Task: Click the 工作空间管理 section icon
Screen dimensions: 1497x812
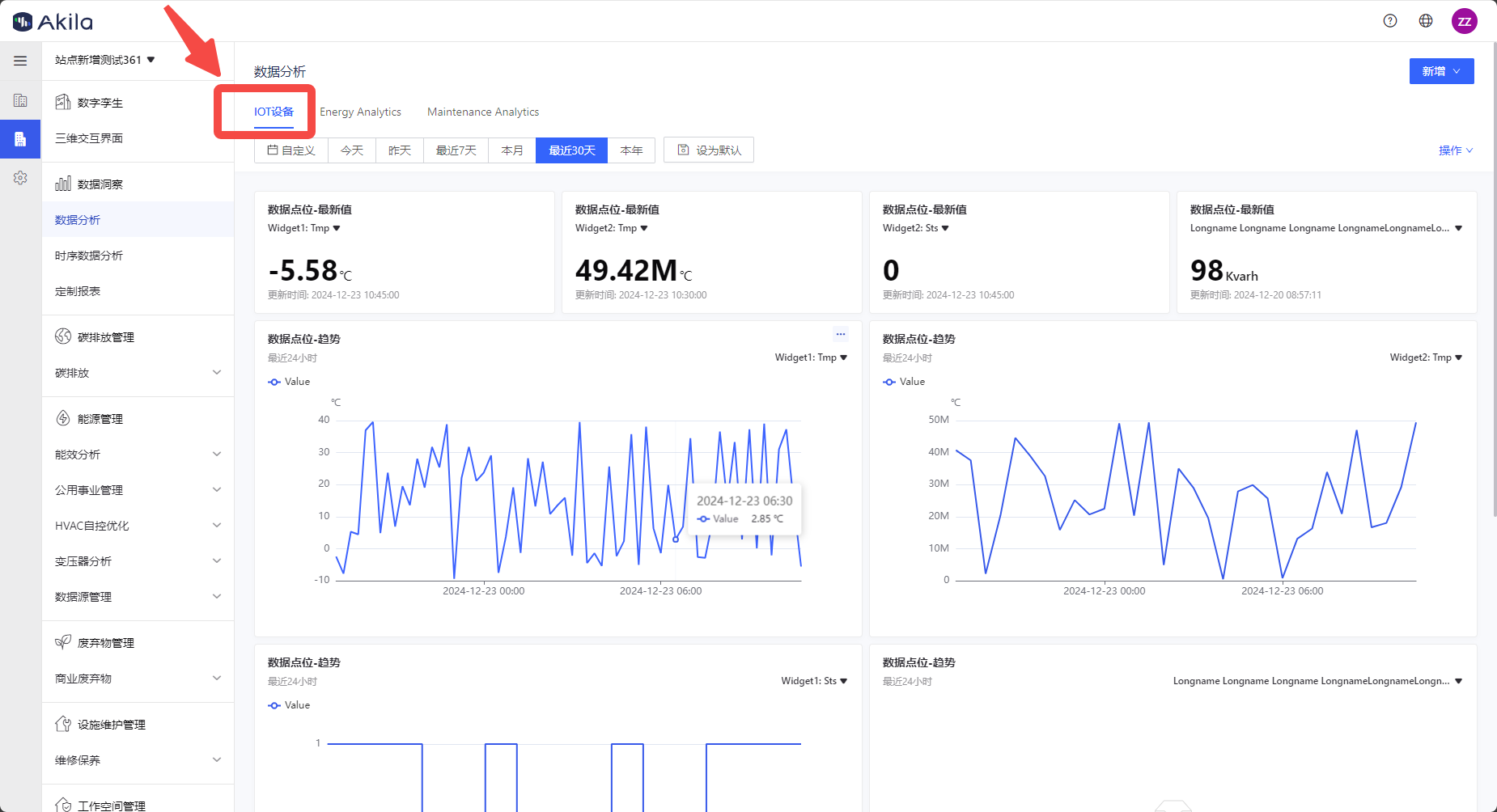Action: point(63,805)
